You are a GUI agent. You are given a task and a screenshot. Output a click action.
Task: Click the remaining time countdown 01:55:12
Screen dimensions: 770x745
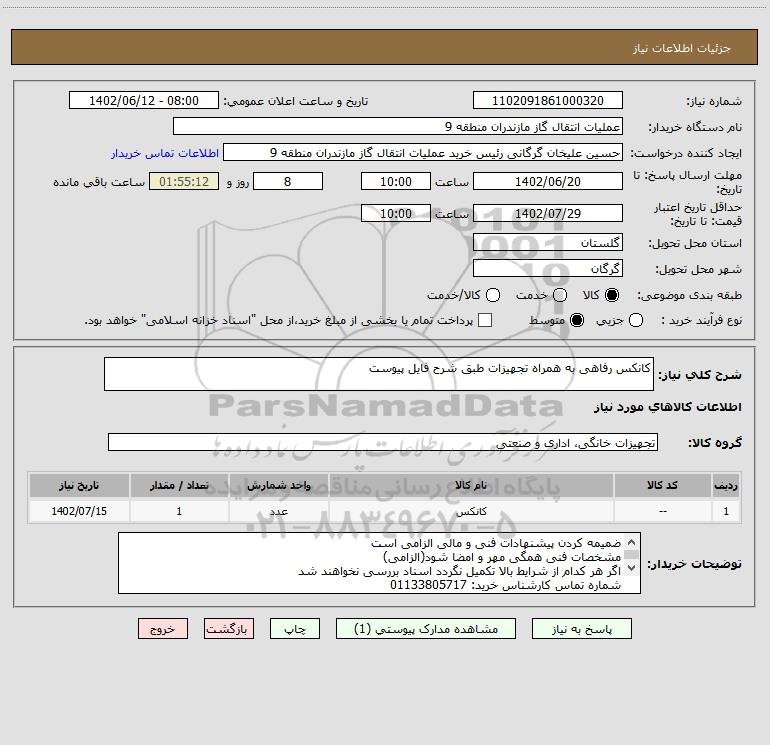click(184, 181)
